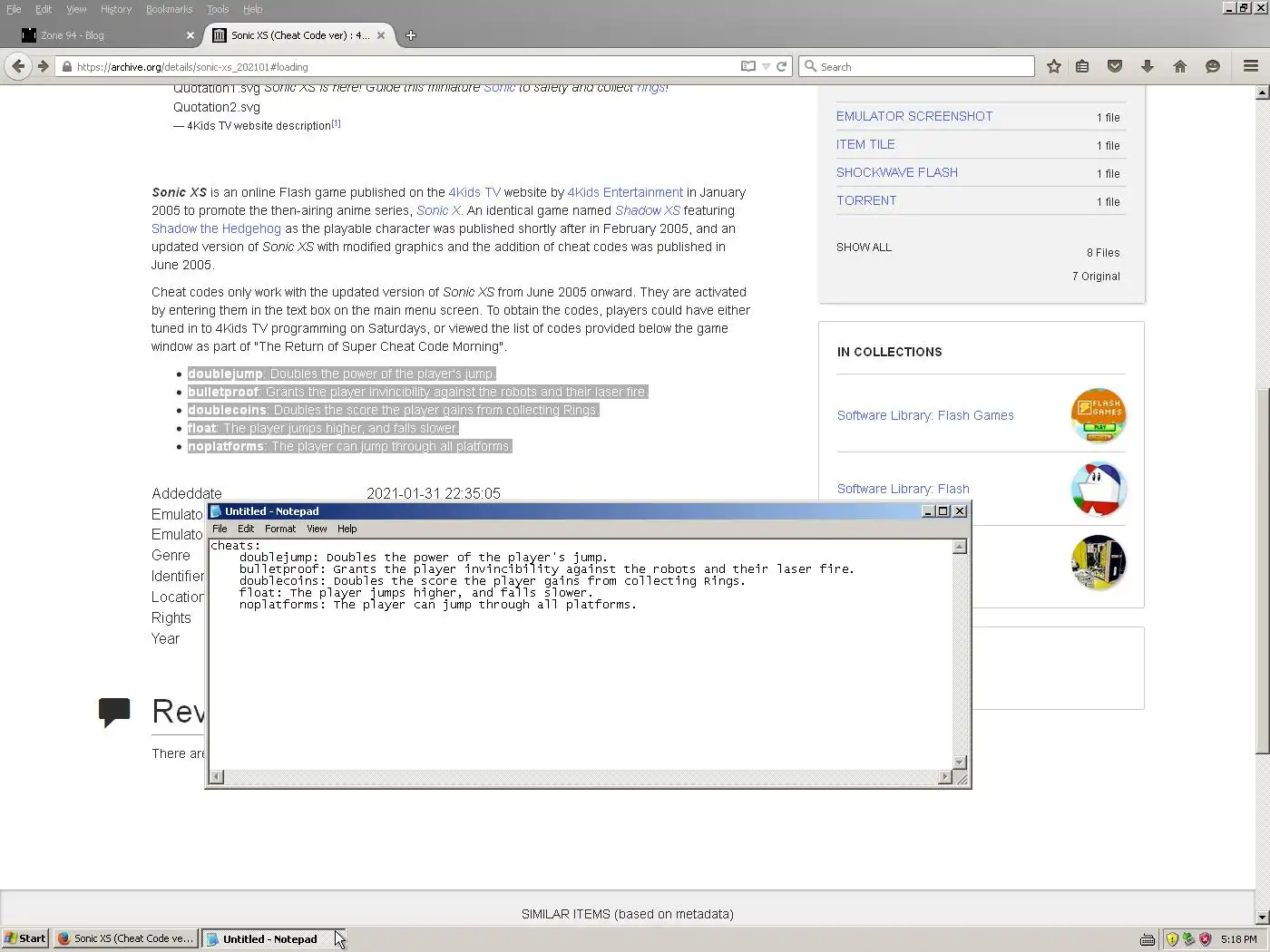The width and height of the screenshot is (1270, 952).
Task: Open Firefox Help menu
Action: tap(252, 9)
